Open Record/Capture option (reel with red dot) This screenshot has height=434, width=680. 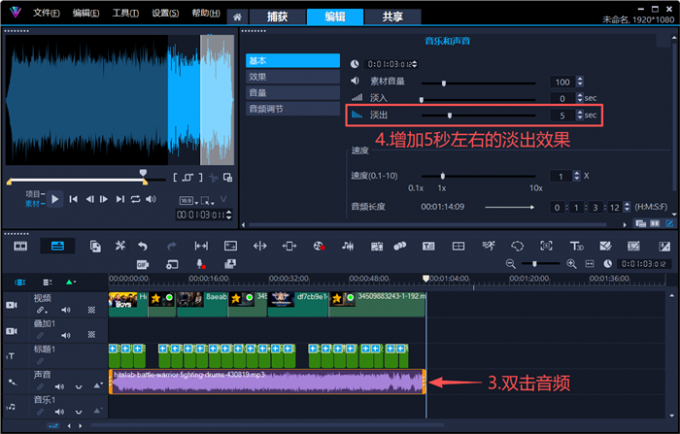tap(319, 246)
